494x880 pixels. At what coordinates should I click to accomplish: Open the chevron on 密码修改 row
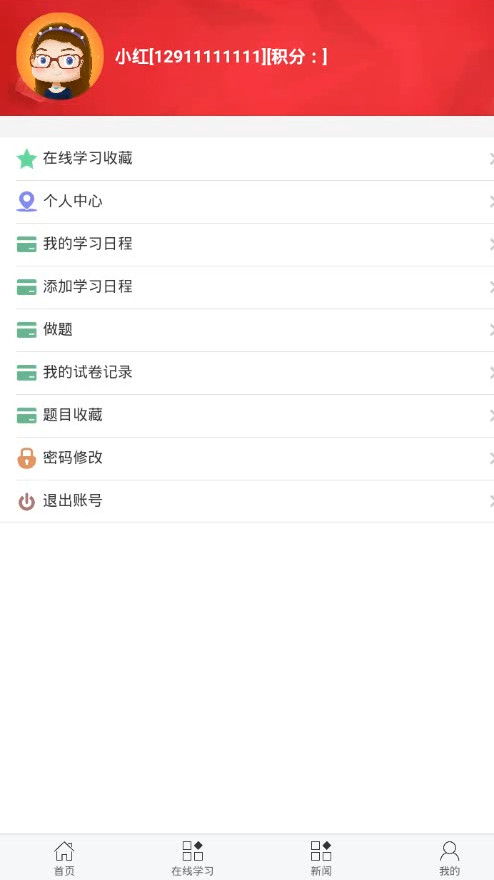[491, 458]
